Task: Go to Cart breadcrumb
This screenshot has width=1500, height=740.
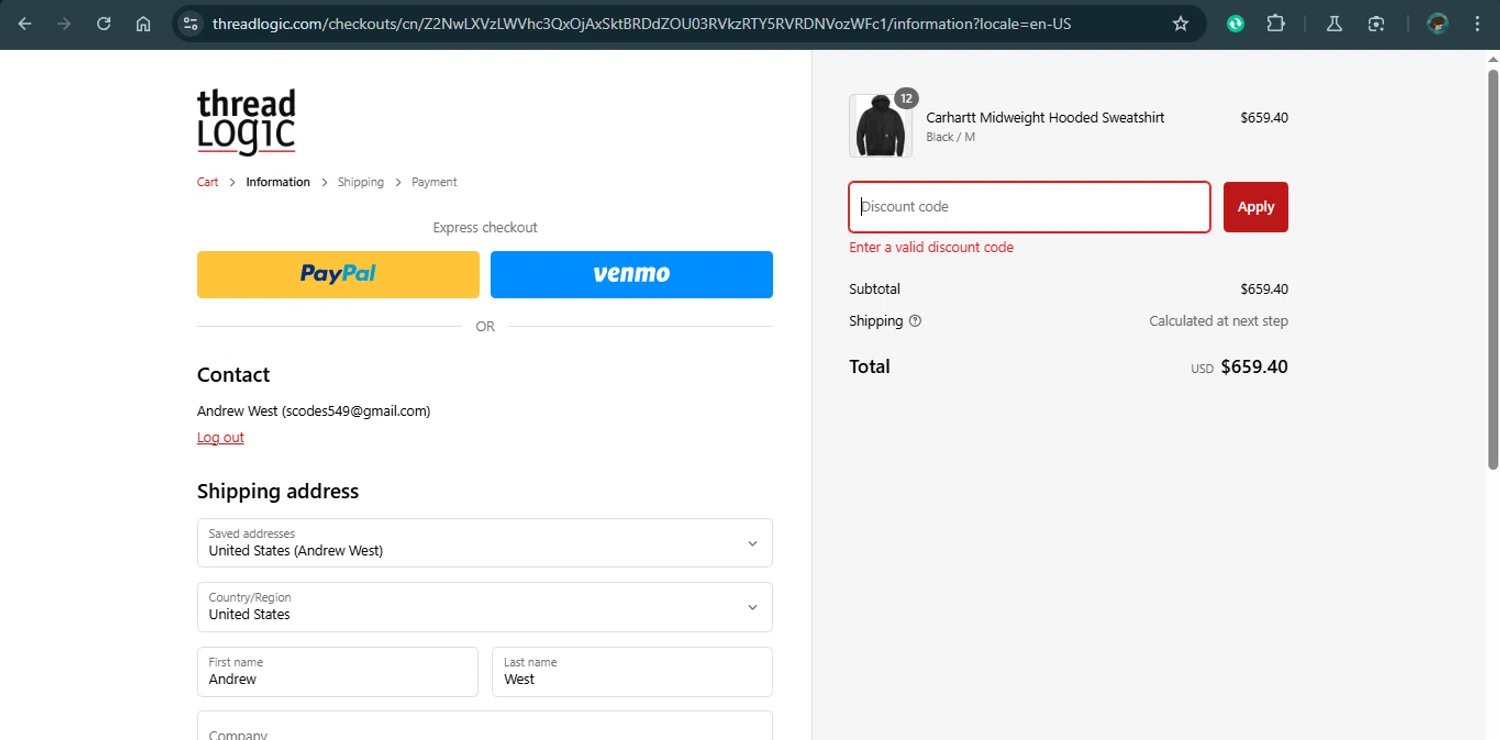Action: coord(208,182)
